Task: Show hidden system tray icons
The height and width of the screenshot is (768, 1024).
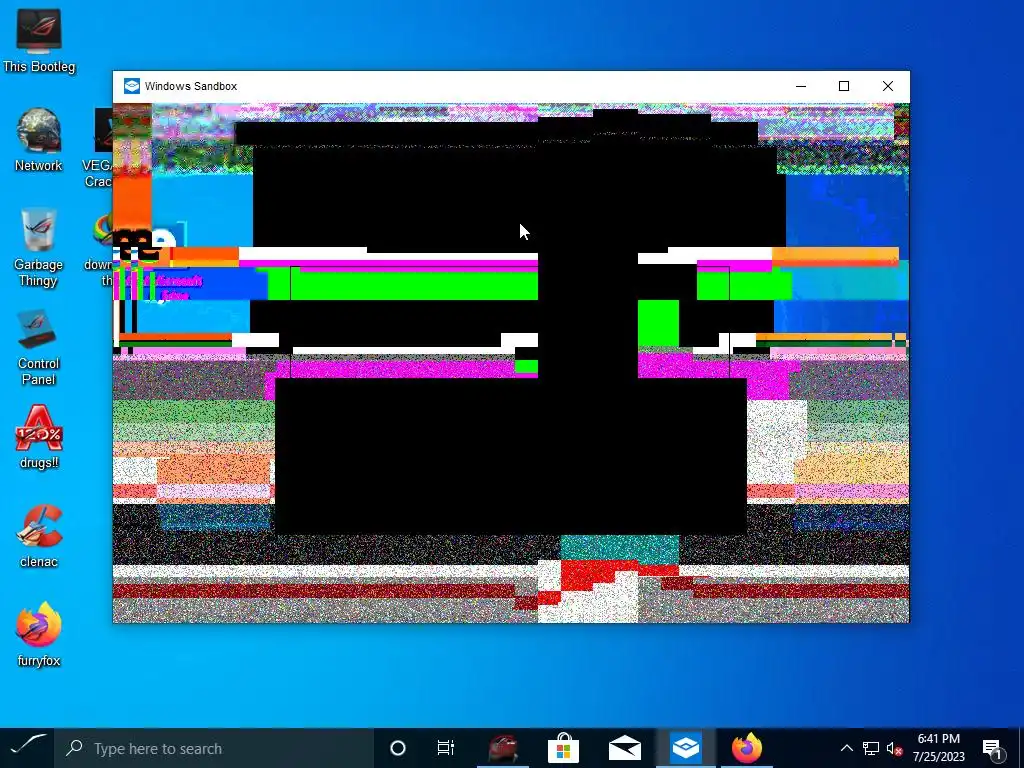Action: [x=846, y=748]
